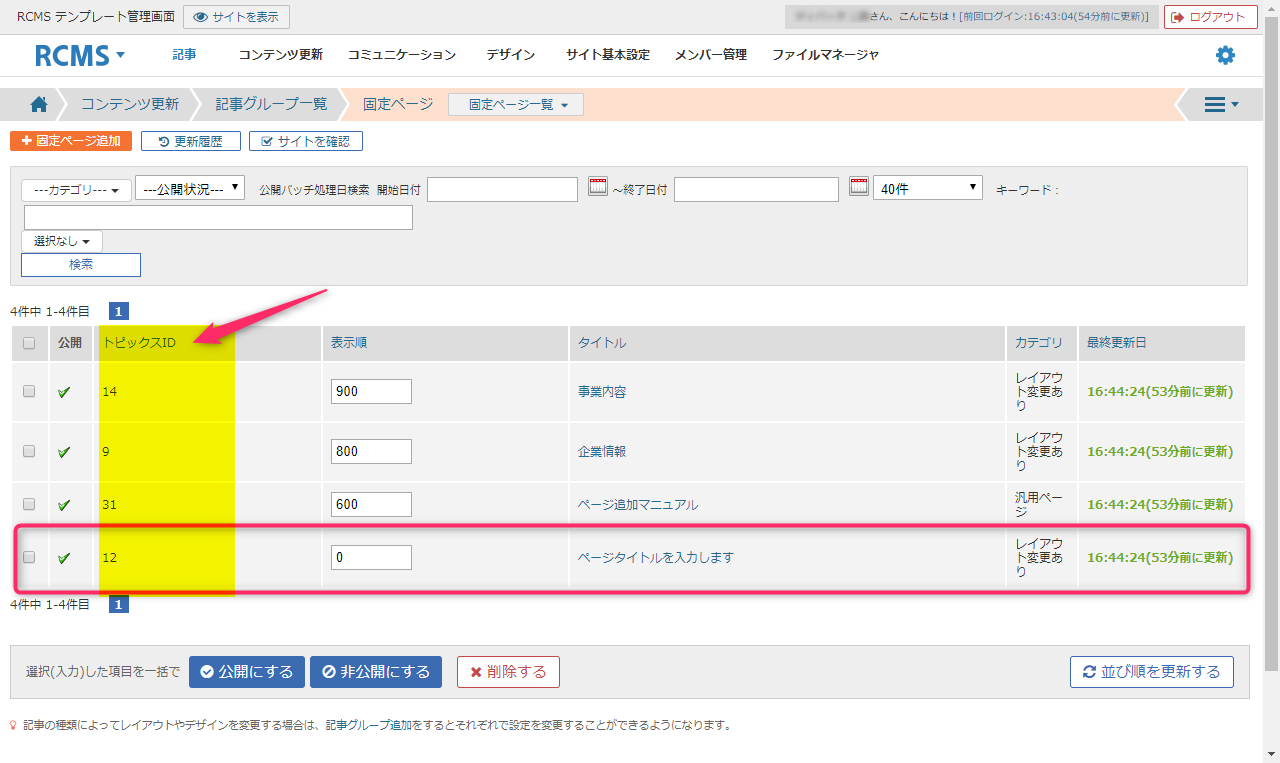Click green publish checkmark for topic 31
The image size is (1280, 763).
[64, 505]
